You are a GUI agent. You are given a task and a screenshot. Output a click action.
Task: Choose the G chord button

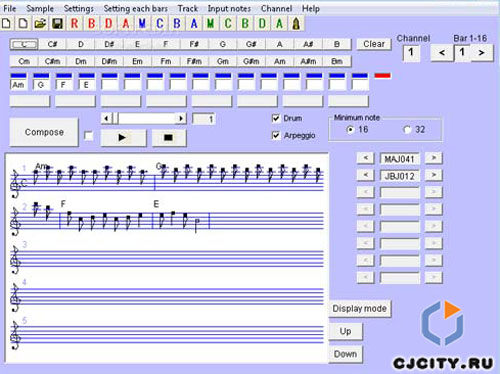pos(223,44)
